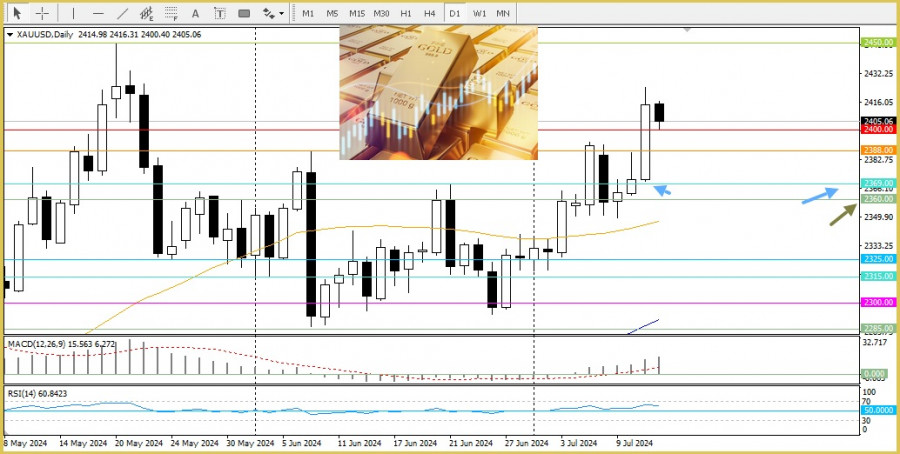Switch chart to M5 timeframe
The width and height of the screenshot is (900, 454).
[x=332, y=13]
